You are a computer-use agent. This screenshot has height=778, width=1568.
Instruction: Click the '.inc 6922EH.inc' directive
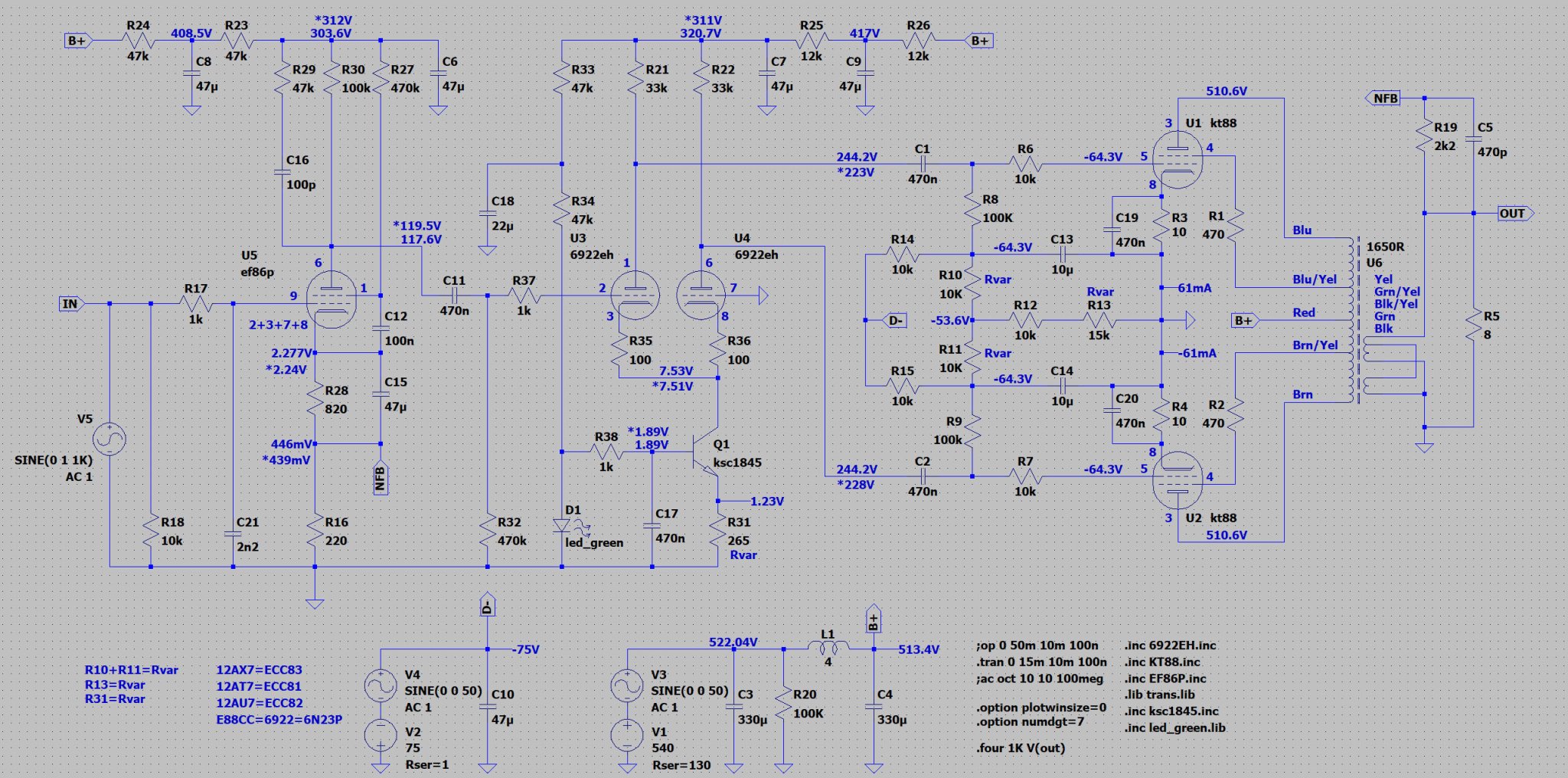pyautogui.click(x=1170, y=646)
